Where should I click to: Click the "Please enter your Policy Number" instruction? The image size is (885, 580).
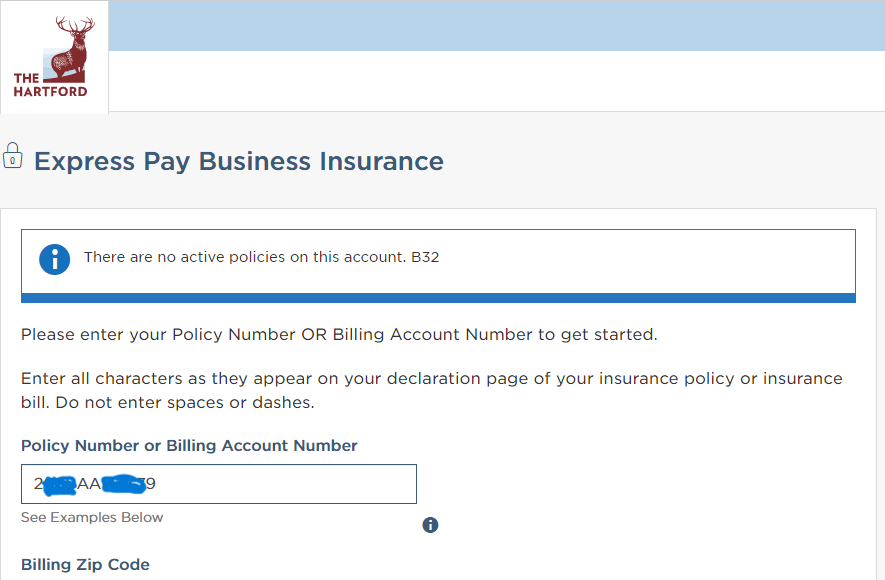(x=339, y=334)
